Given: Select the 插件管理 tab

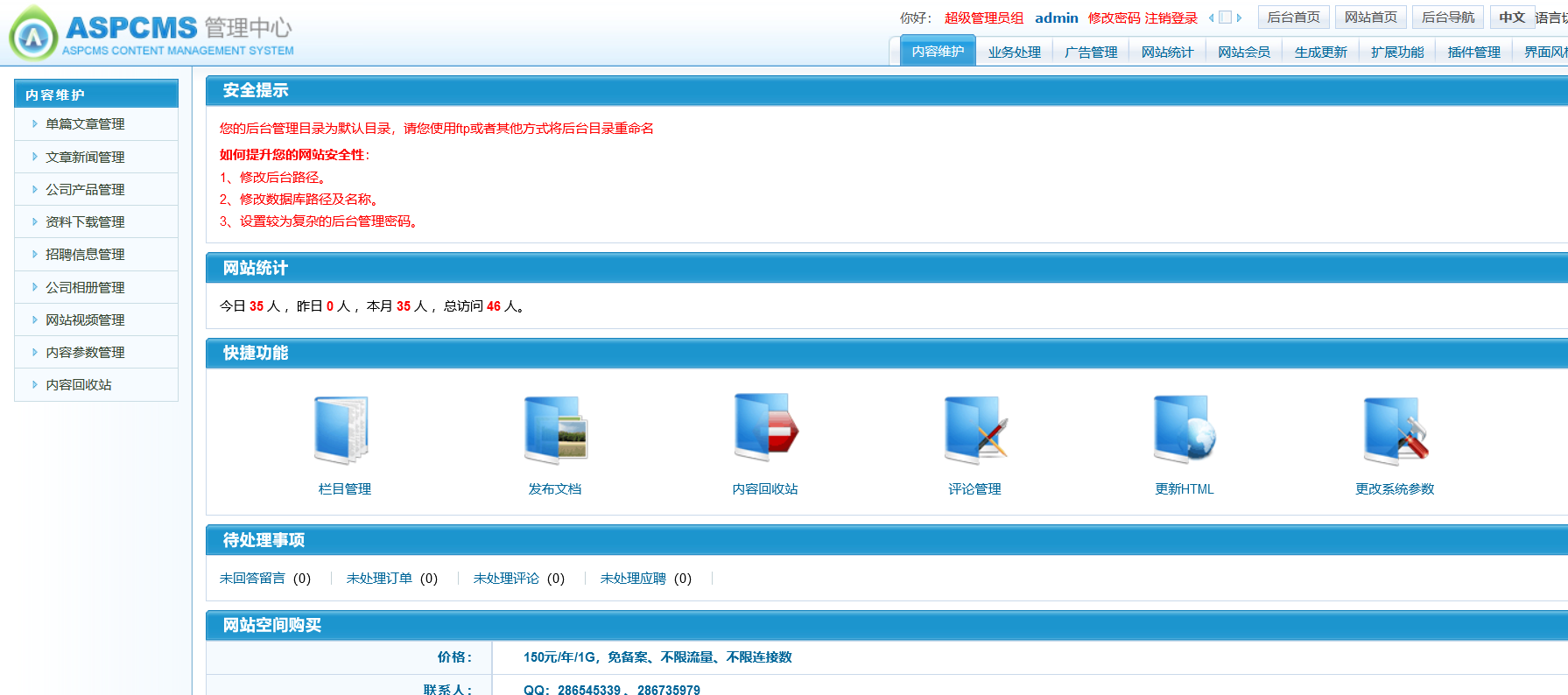Looking at the screenshot, I should (1474, 53).
